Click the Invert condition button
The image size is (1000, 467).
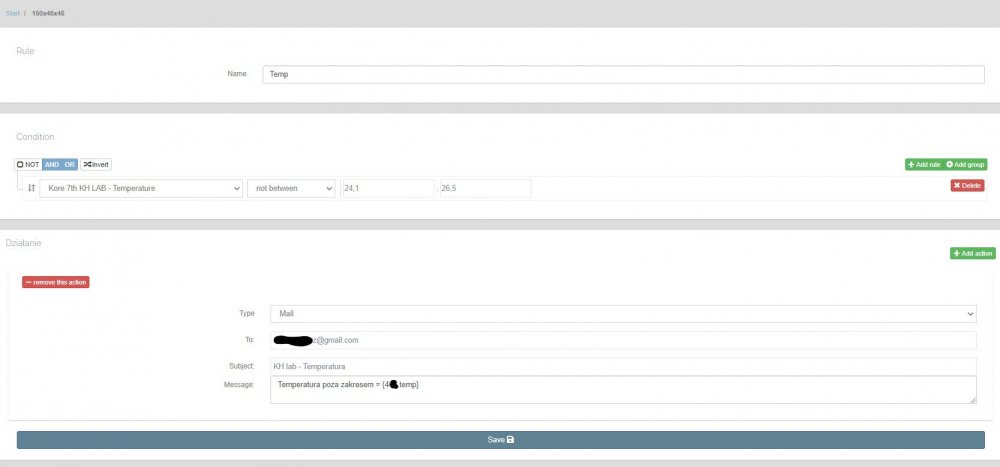(x=95, y=164)
